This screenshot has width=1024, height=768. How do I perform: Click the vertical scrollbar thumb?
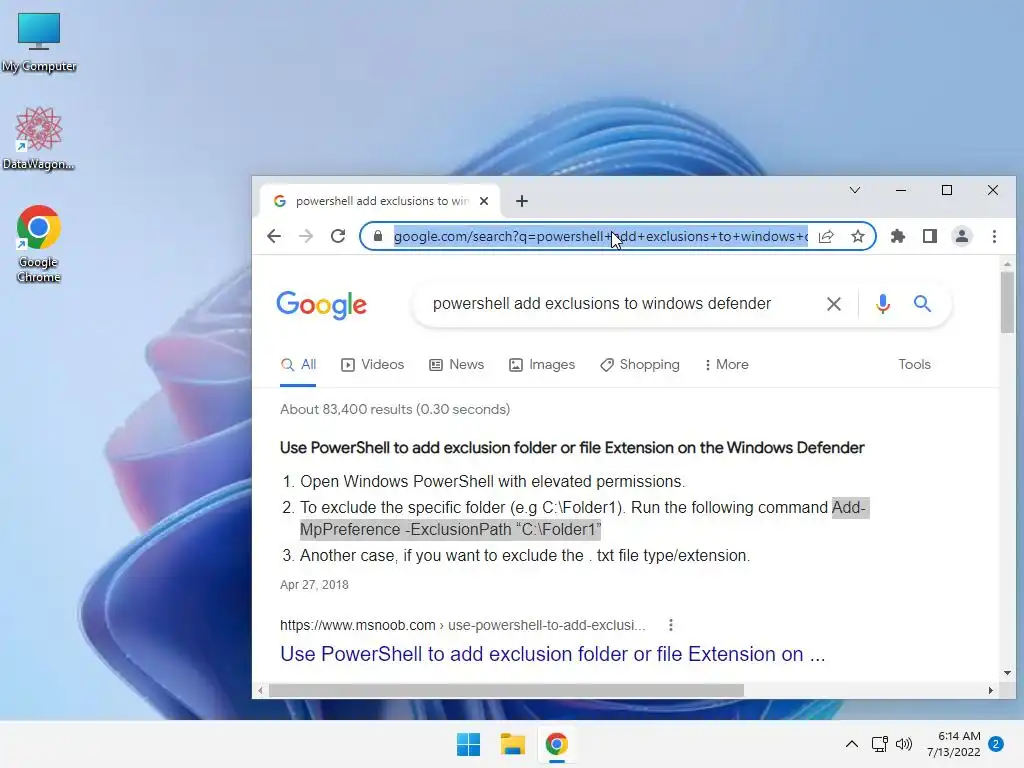click(1007, 302)
